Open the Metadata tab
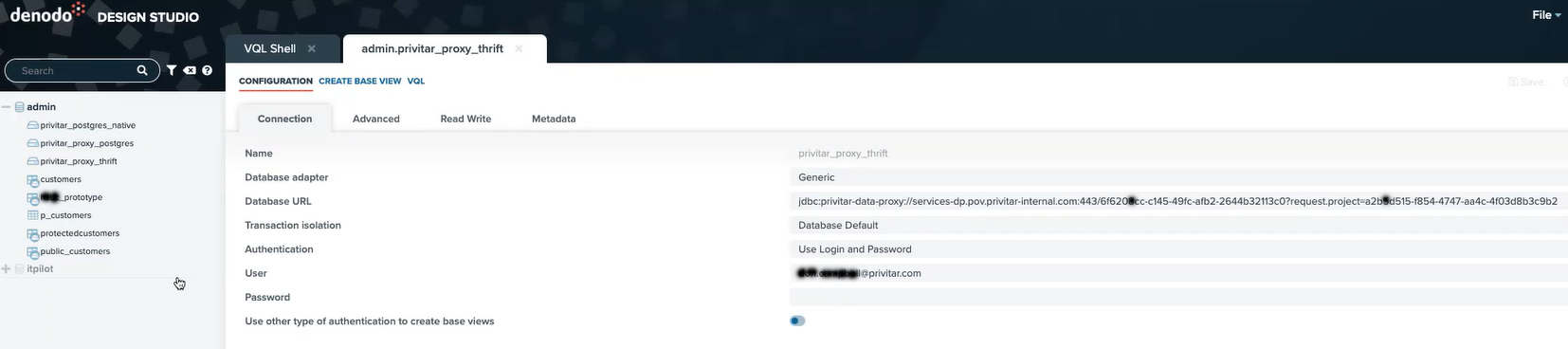The width and height of the screenshot is (1568, 349). 554,119
